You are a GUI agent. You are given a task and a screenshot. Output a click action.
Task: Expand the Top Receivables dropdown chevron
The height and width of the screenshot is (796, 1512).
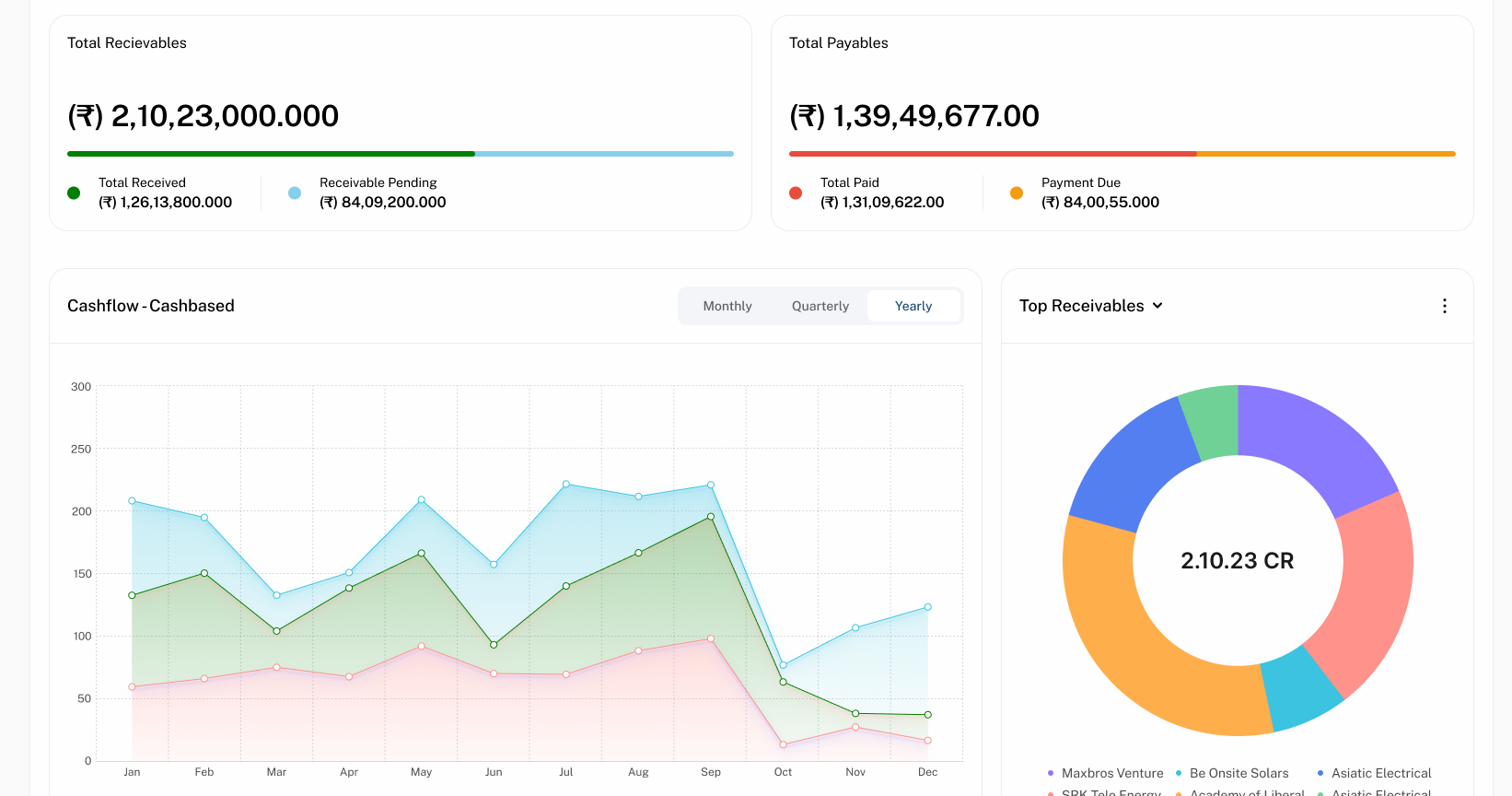[1157, 306]
